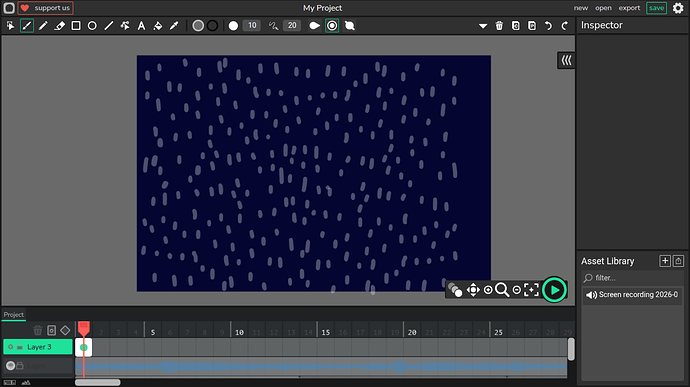Screen dimensions: 690x387
Task: Click the green save button
Action: tap(656, 7)
